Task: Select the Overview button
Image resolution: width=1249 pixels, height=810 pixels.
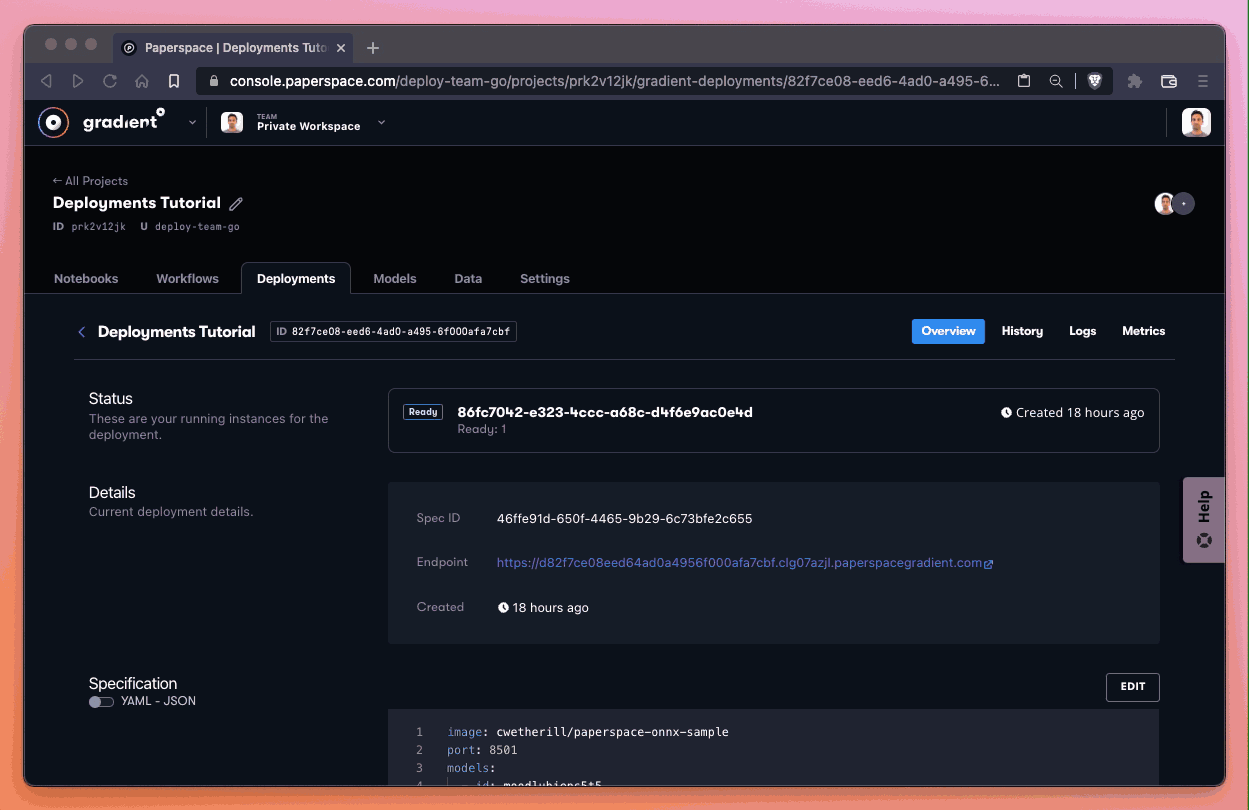Action: [x=948, y=331]
